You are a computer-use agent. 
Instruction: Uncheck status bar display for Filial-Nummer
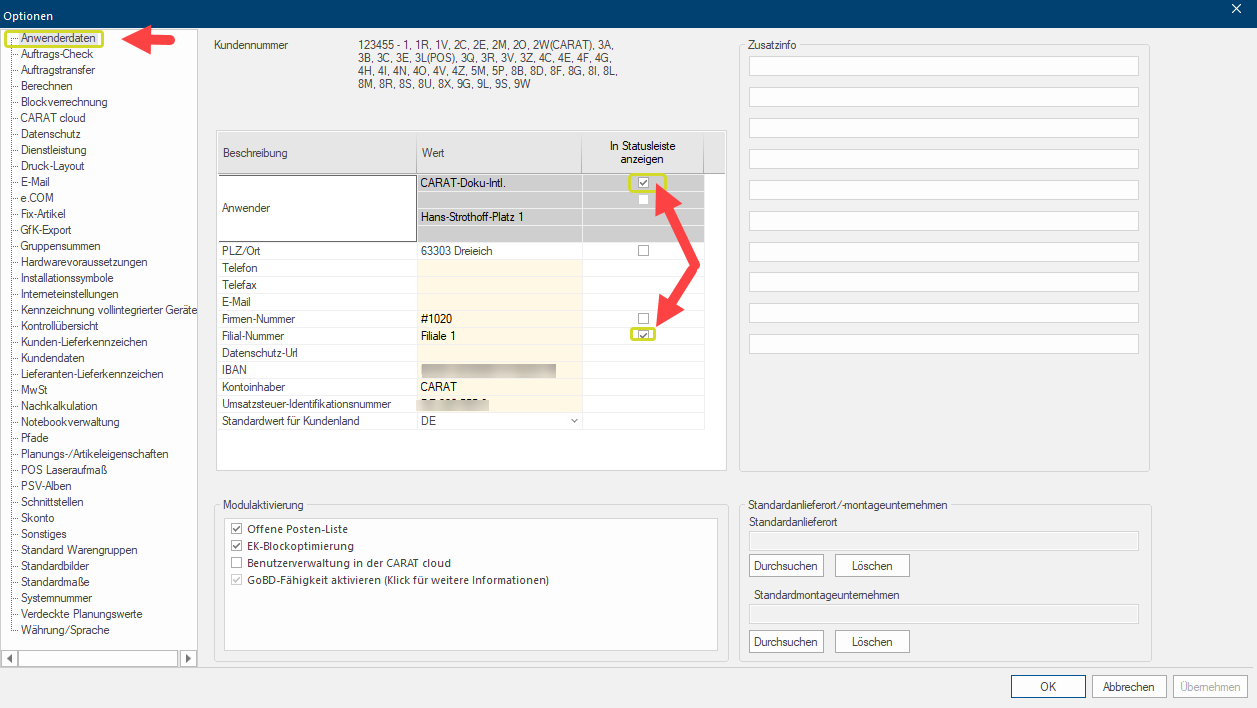pos(643,335)
